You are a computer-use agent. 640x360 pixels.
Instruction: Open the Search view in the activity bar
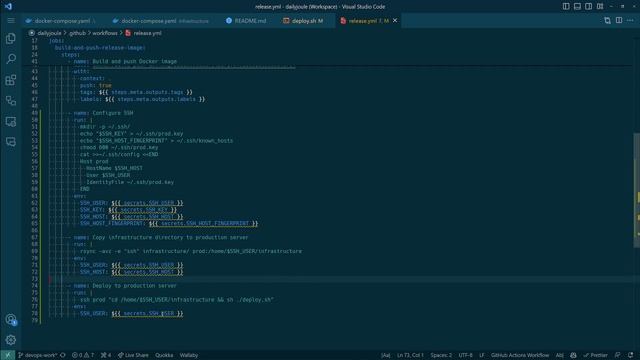click(11, 59)
